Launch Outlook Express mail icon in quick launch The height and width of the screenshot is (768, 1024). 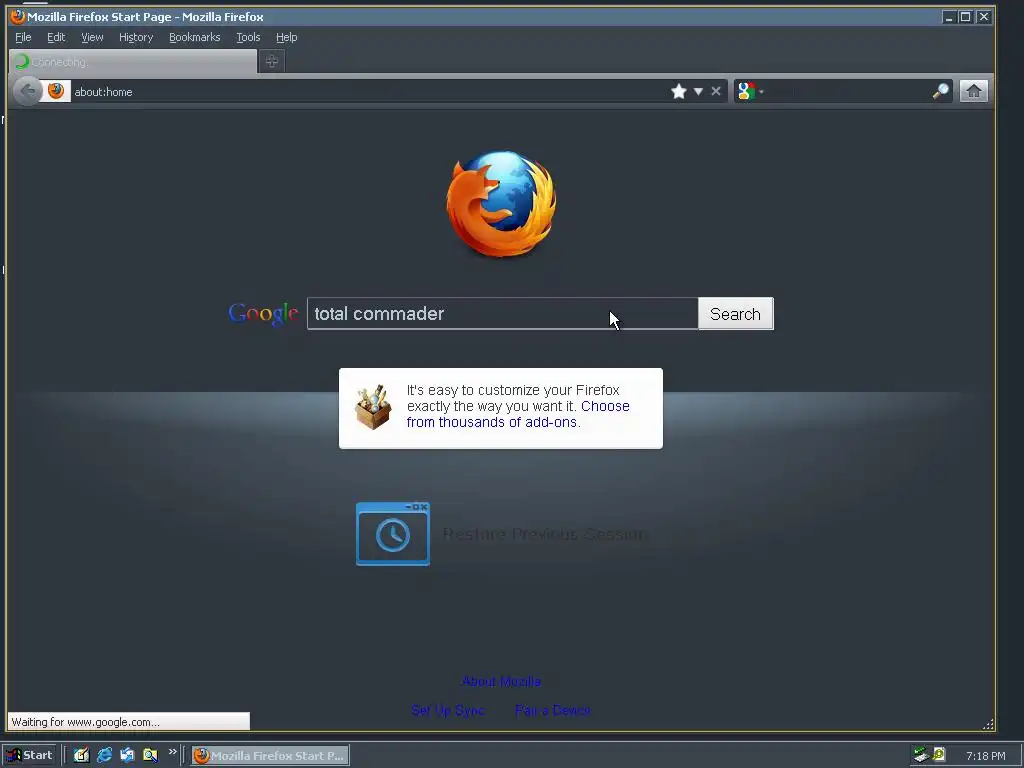click(x=127, y=755)
